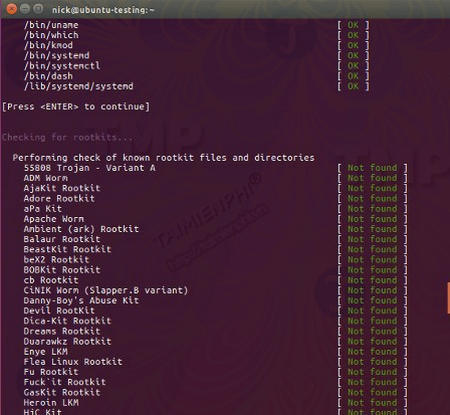This screenshot has width=450, height=415.
Task: Click 'Not found' beside Devil RootKit
Action: pos(372,311)
